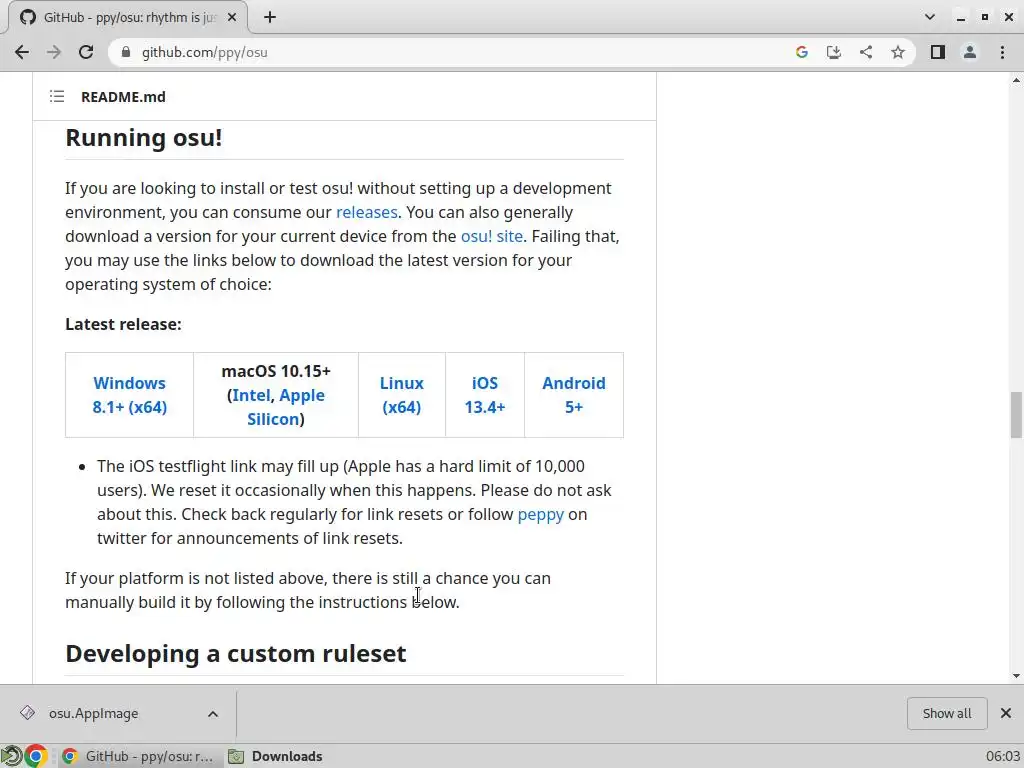The image size is (1024, 768).
Task: Open the releases link
Action: pyautogui.click(x=366, y=212)
